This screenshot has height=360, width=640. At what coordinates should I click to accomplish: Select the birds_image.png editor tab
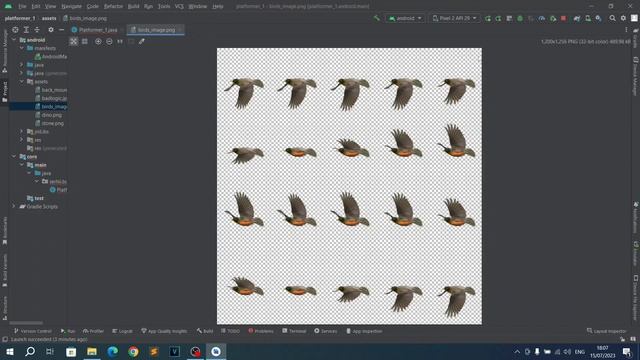(156, 30)
